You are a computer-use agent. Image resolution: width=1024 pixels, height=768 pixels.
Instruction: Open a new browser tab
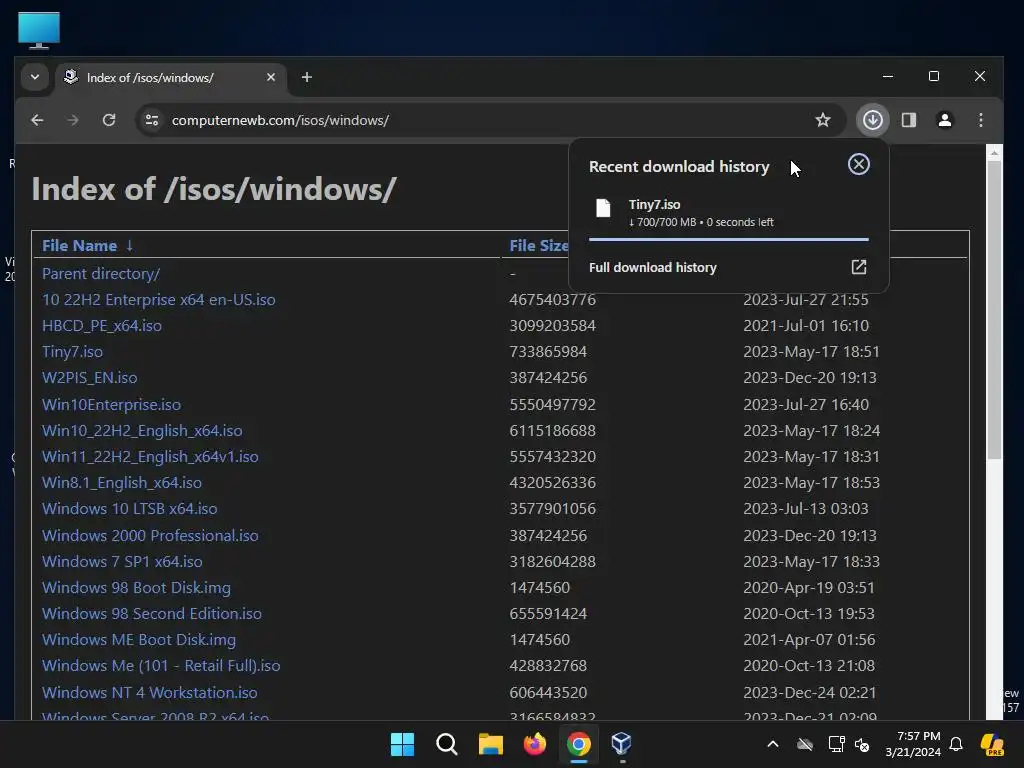click(x=306, y=77)
